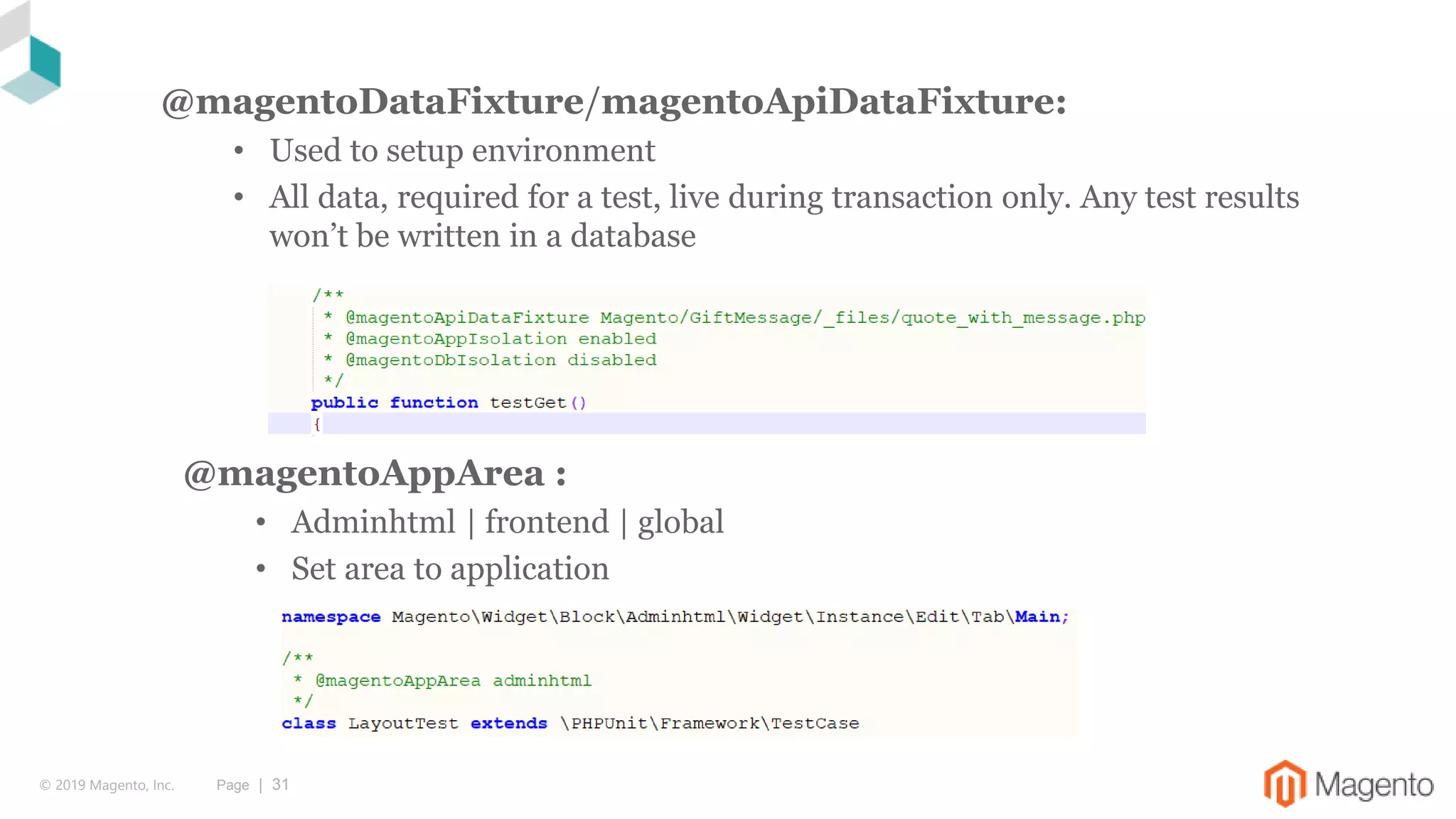This screenshot has height=819, width=1456.
Task: Click the '@magentoDbIsolation disabled' code line
Action: [490, 360]
